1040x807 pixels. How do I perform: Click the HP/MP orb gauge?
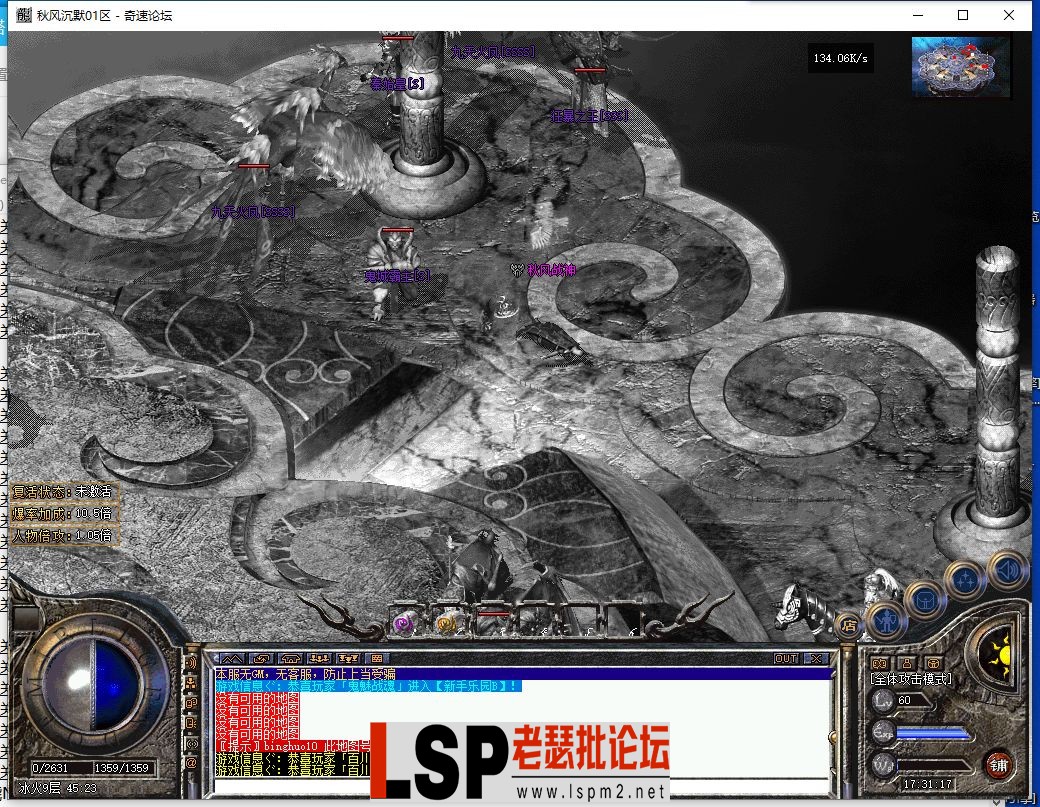(x=94, y=682)
